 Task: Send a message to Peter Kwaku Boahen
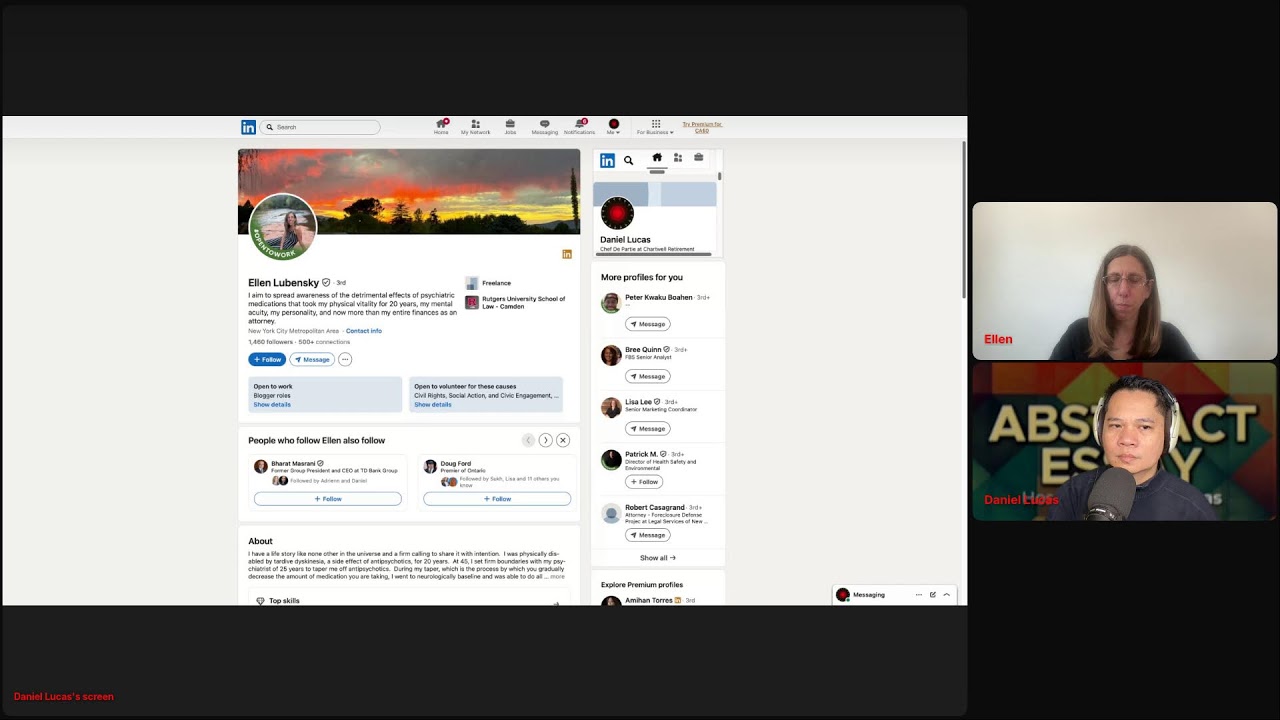(648, 324)
